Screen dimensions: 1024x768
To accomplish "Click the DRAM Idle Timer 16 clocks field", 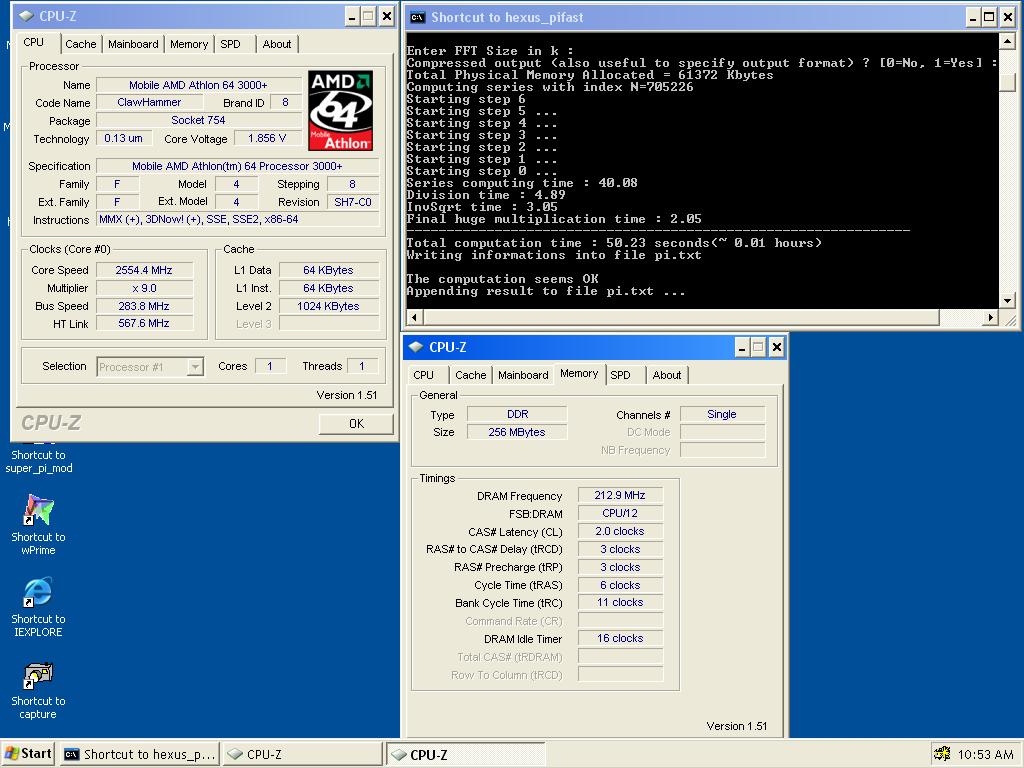I will (x=620, y=639).
